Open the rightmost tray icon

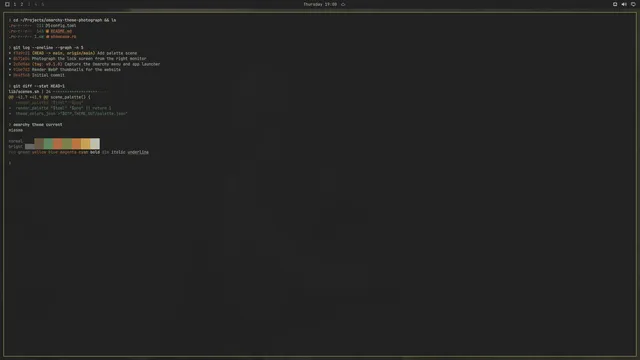tap(633, 4)
